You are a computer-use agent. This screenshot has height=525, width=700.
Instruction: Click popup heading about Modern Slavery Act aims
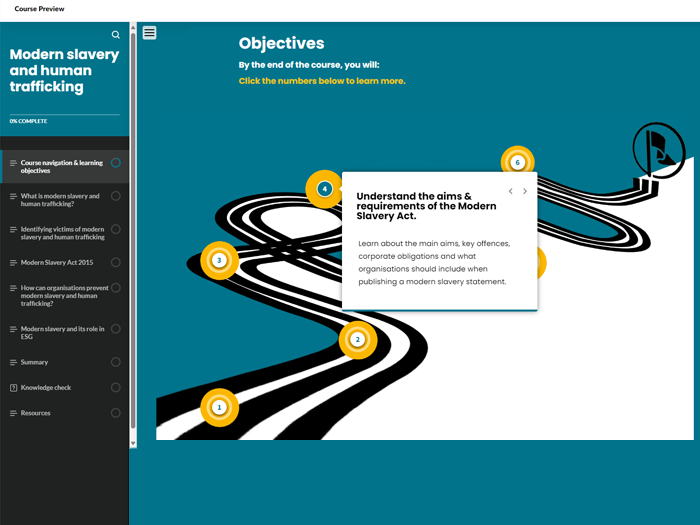pos(426,206)
